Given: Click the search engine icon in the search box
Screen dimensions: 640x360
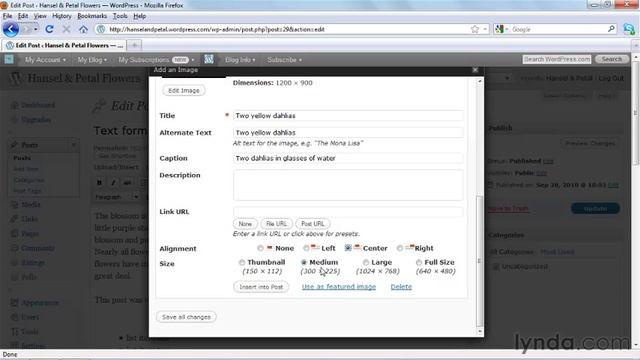Looking at the screenshot, I should [500, 29].
